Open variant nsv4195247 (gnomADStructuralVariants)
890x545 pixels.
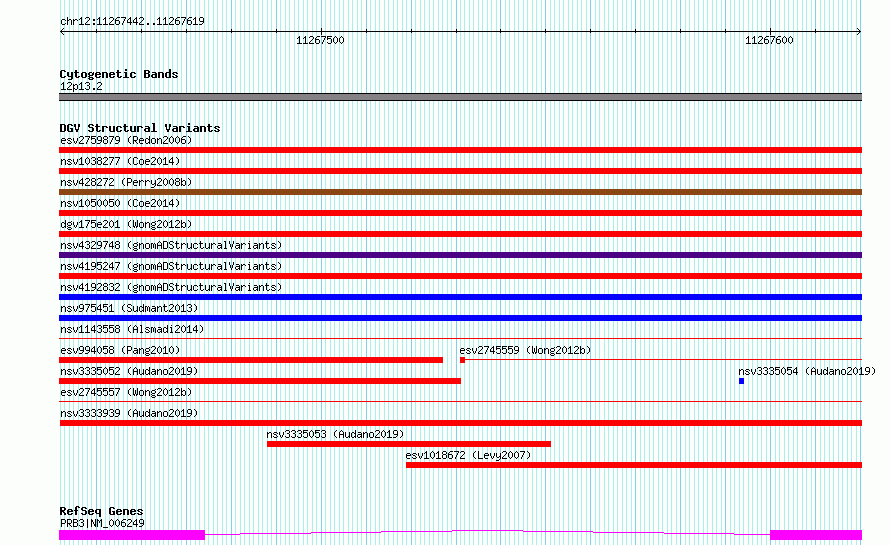pyautogui.click(x=171, y=266)
